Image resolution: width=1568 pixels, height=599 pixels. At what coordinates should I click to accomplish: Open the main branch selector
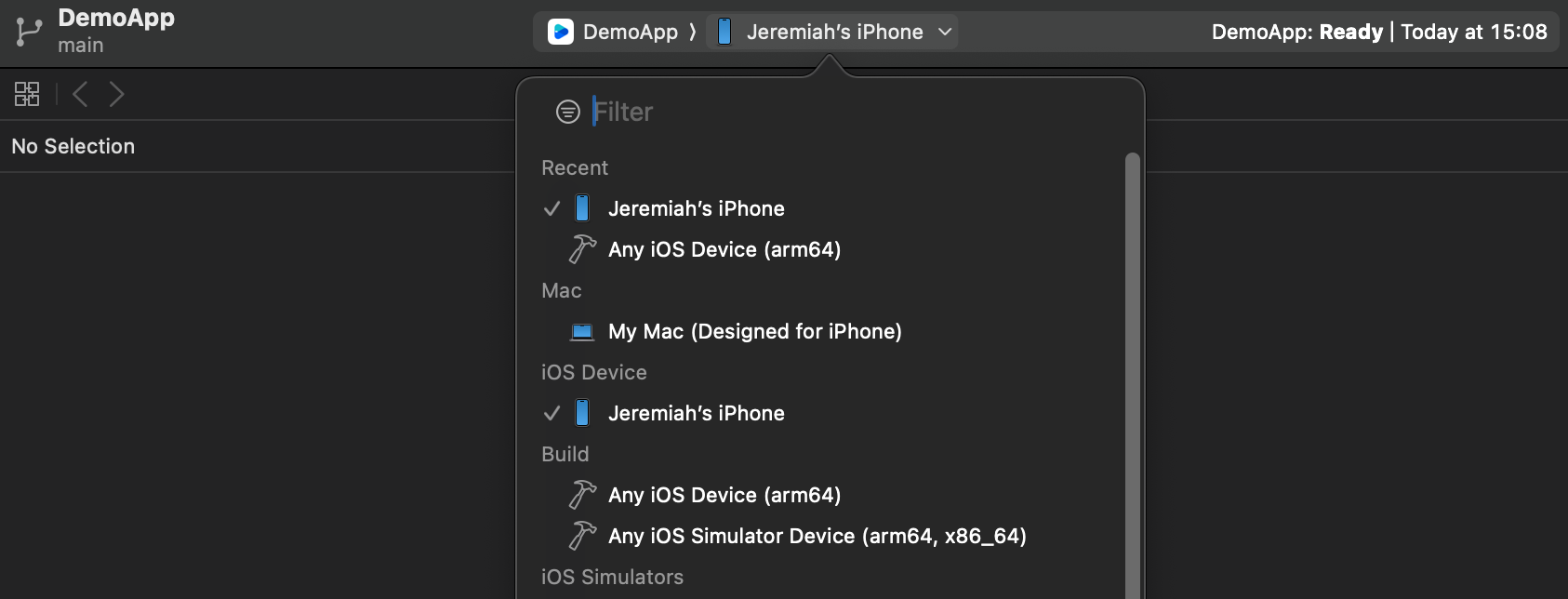point(81,46)
